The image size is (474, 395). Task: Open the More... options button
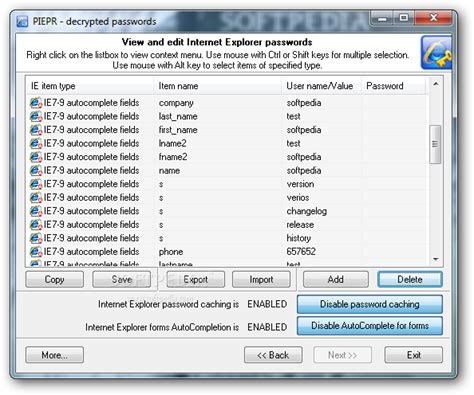click(x=55, y=355)
